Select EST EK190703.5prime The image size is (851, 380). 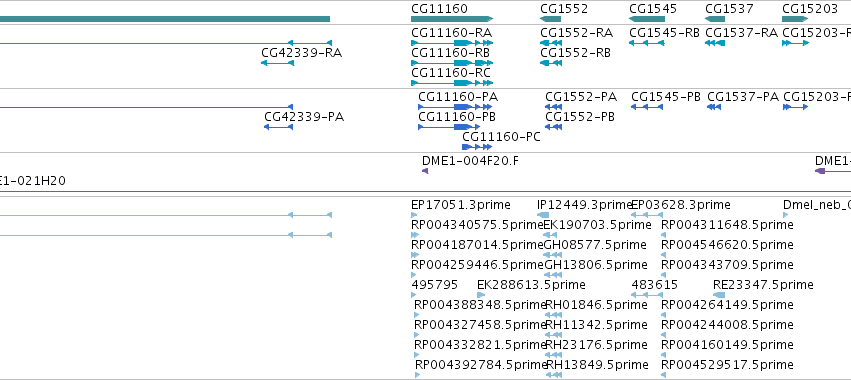tap(598, 225)
